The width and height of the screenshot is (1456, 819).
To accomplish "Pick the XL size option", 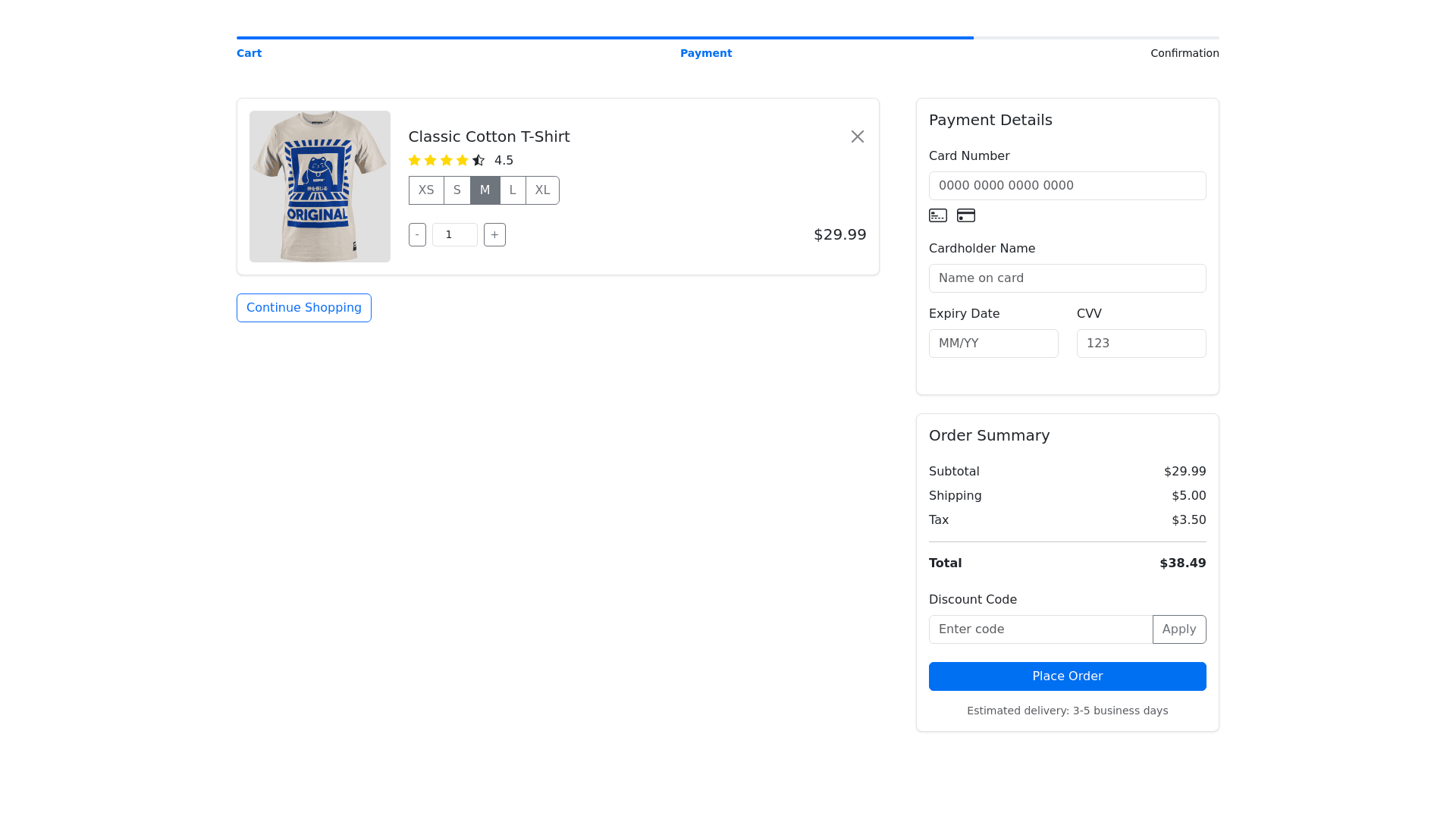I will pos(542,190).
